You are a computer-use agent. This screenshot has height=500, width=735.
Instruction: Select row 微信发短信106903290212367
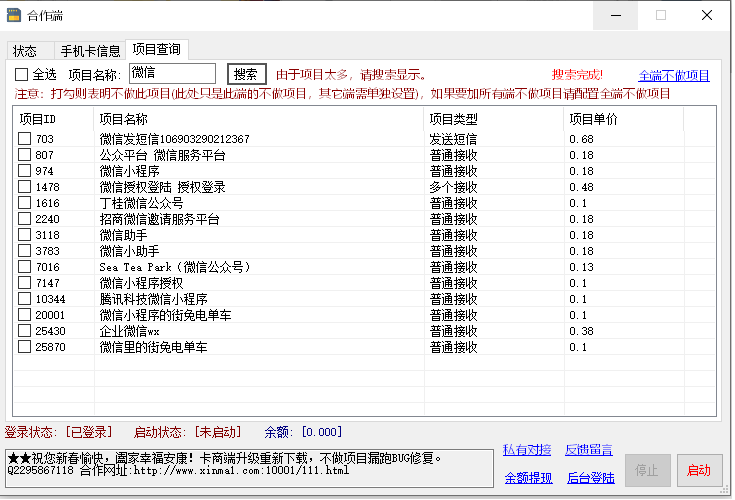coord(174,139)
